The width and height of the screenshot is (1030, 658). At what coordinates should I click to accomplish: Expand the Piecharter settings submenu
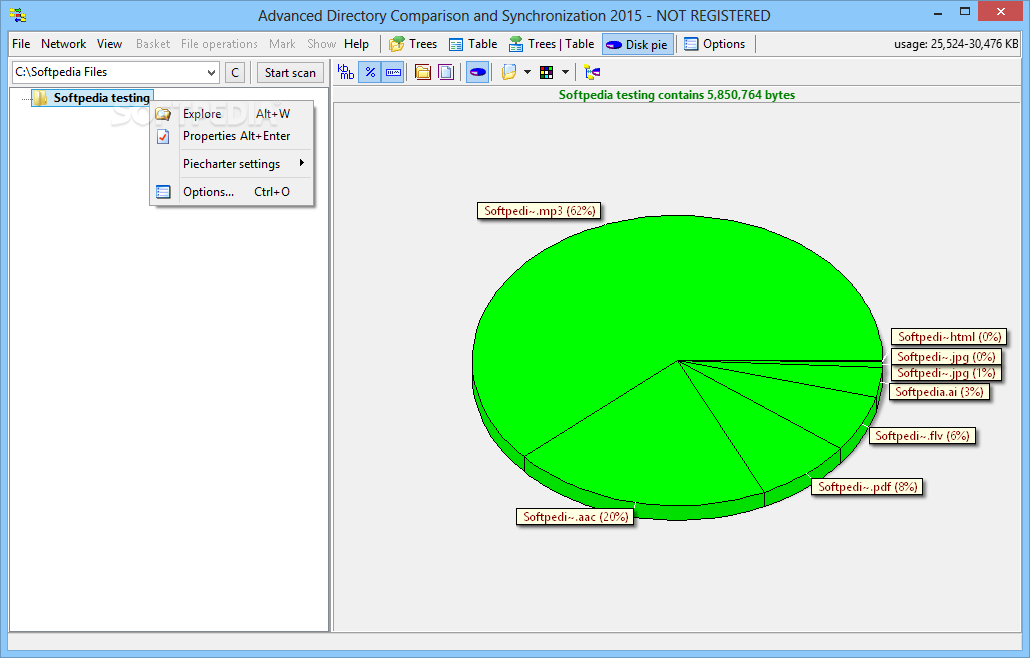pos(232,164)
